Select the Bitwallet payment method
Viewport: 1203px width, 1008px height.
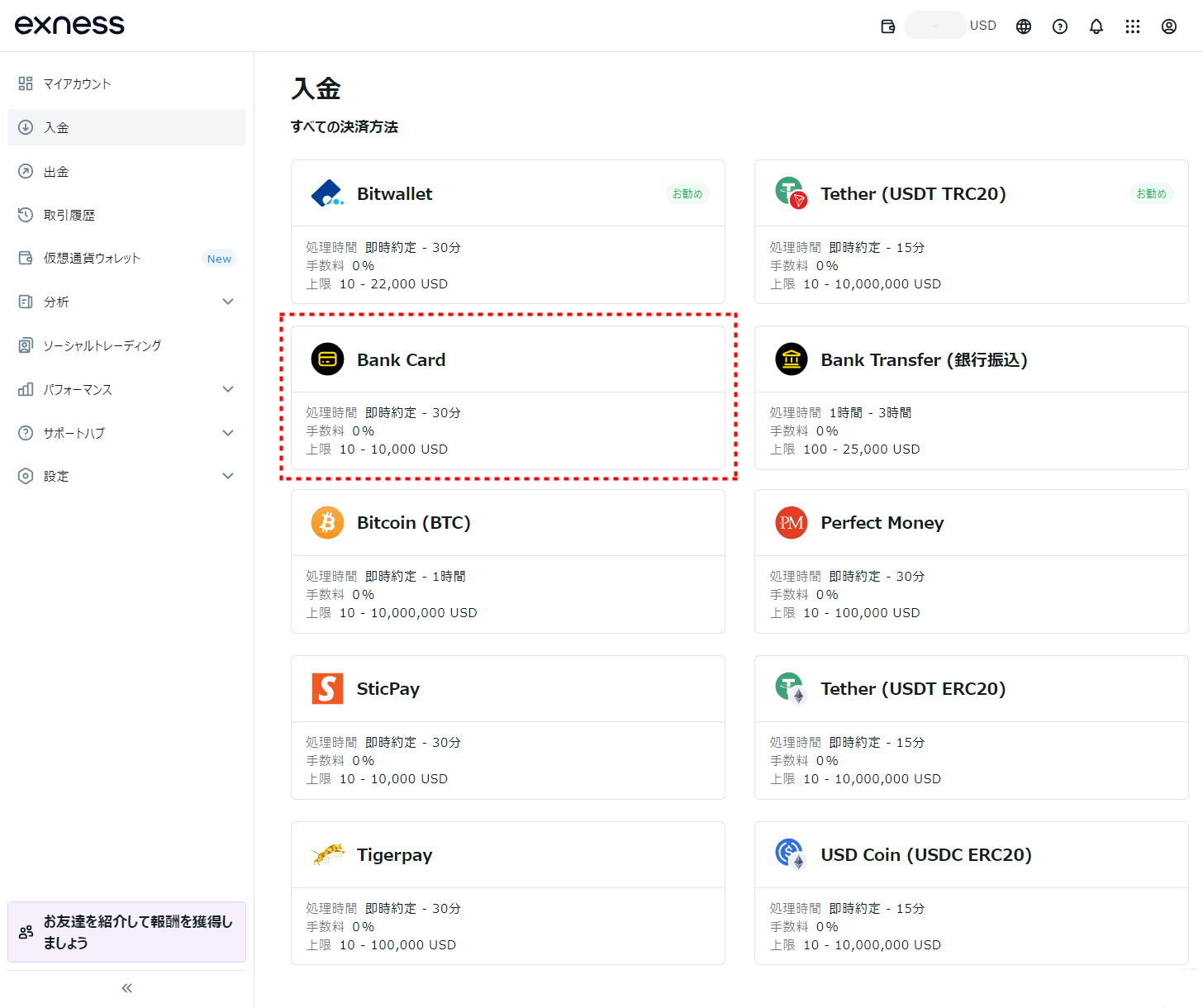tap(508, 231)
